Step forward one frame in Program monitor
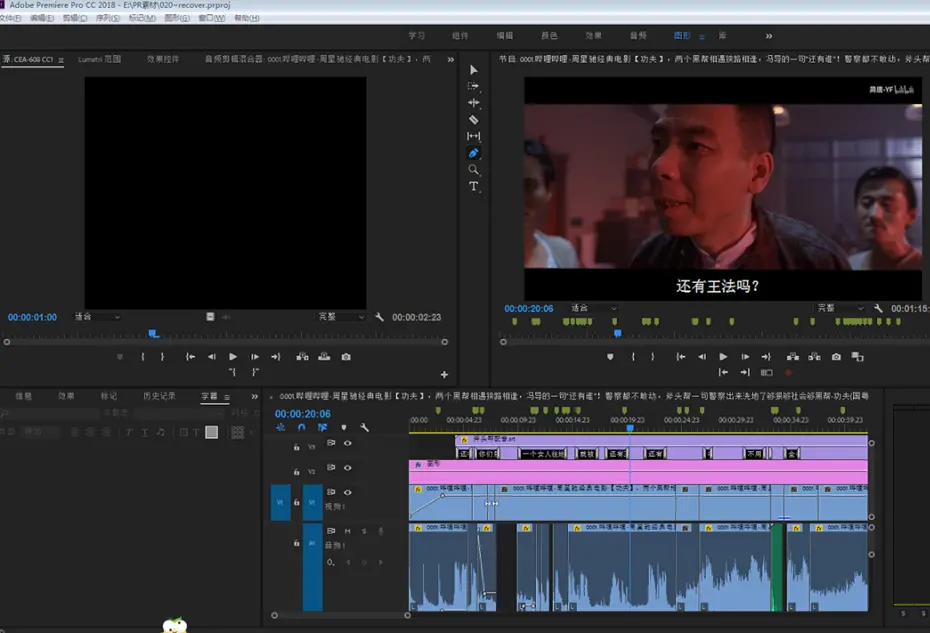This screenshot has width=930, height=633. click(x=745, y=357)
